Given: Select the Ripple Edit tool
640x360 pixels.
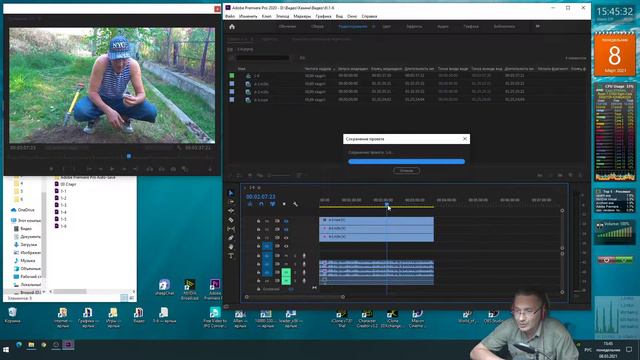Looking at the screenshot, I should tap(231, 211).
